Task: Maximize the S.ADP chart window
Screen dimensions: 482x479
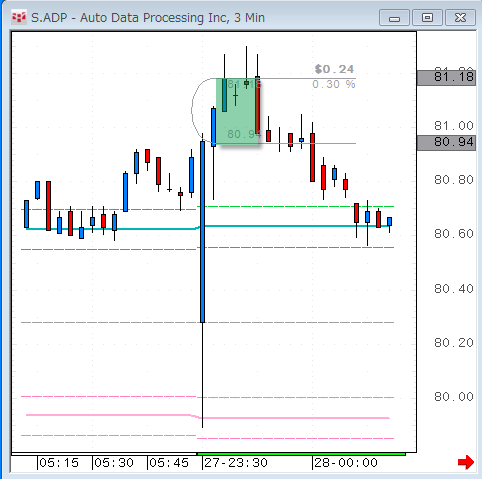Action: tap(427, 18)
